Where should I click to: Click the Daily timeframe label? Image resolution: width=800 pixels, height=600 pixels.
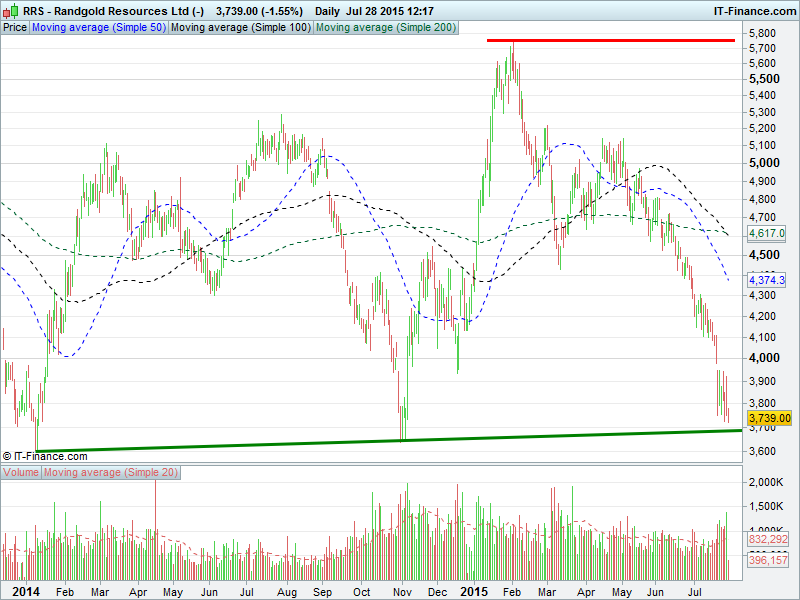click(327, 11)
